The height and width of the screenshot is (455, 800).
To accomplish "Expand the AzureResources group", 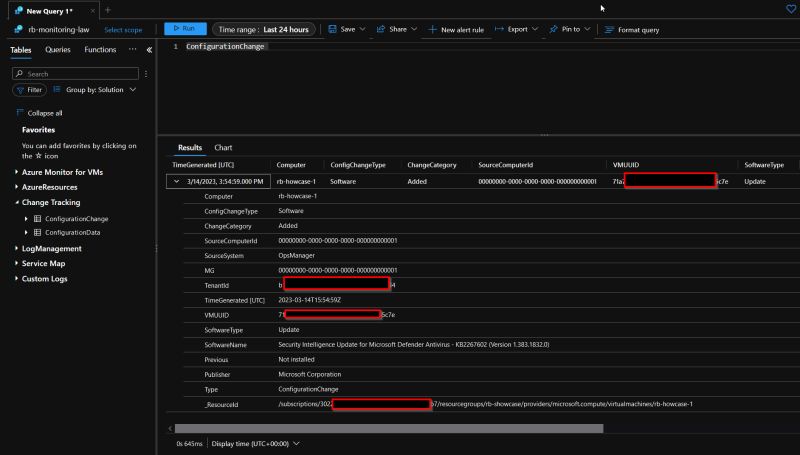I will point(16,187).
